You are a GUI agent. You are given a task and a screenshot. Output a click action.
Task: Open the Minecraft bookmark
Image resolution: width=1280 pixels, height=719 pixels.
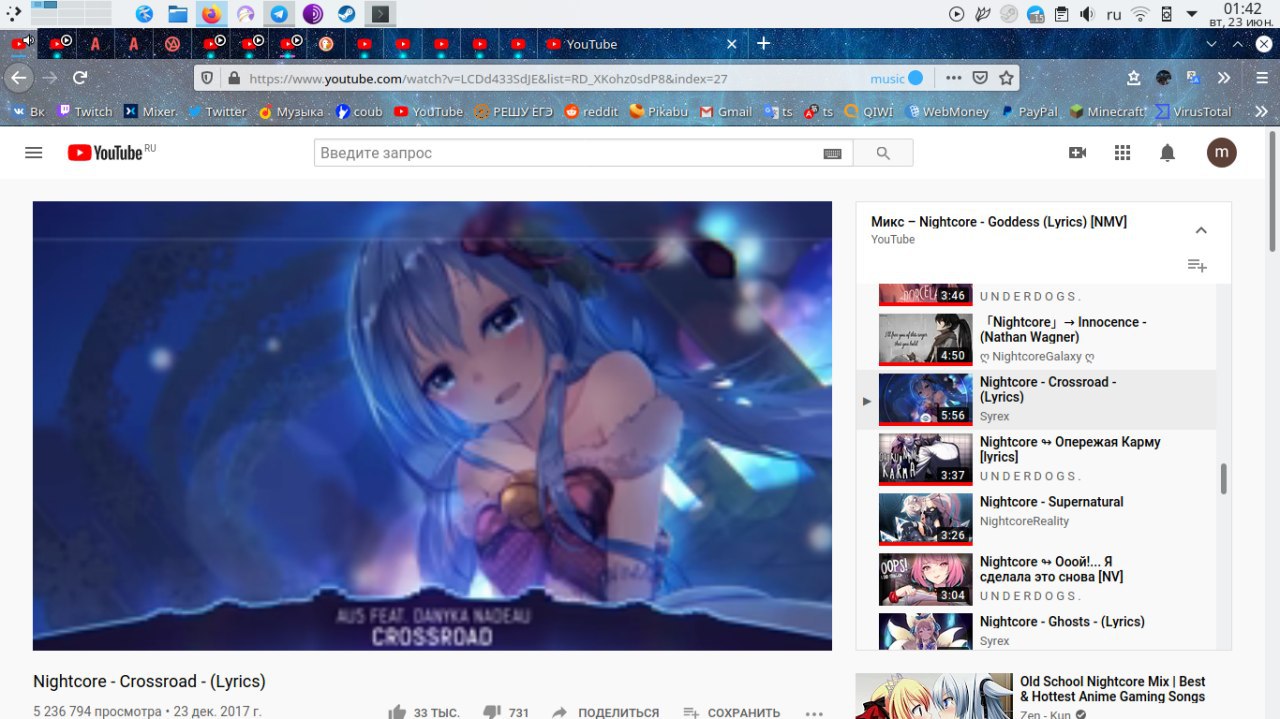pos(1107,111)
